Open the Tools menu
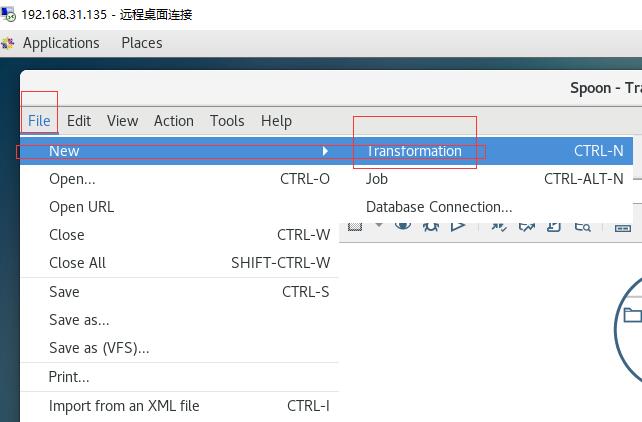Viewport: 642px width, 422px height. (227, 121)
